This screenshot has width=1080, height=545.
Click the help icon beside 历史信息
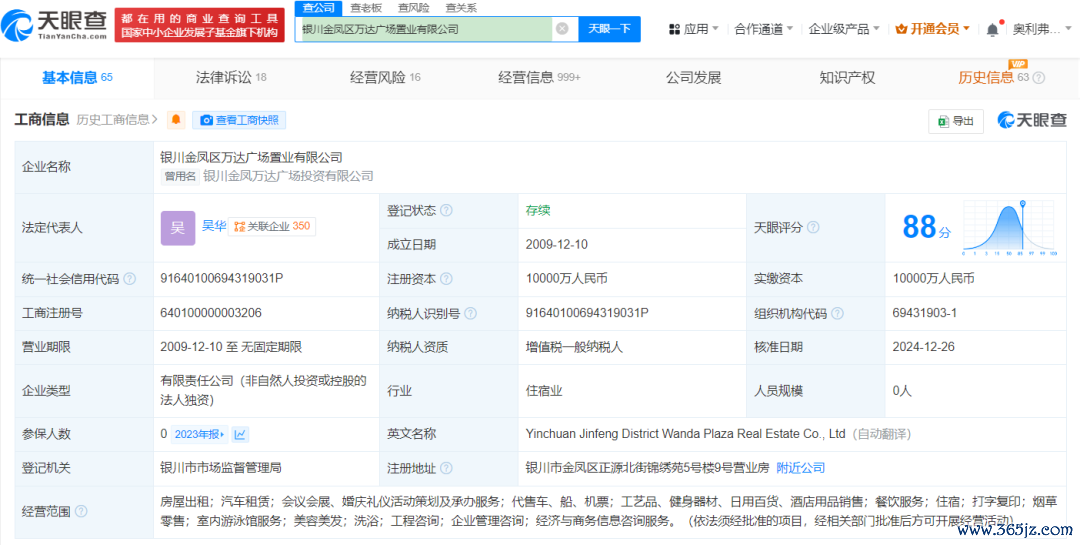[x=1039, y=78]
